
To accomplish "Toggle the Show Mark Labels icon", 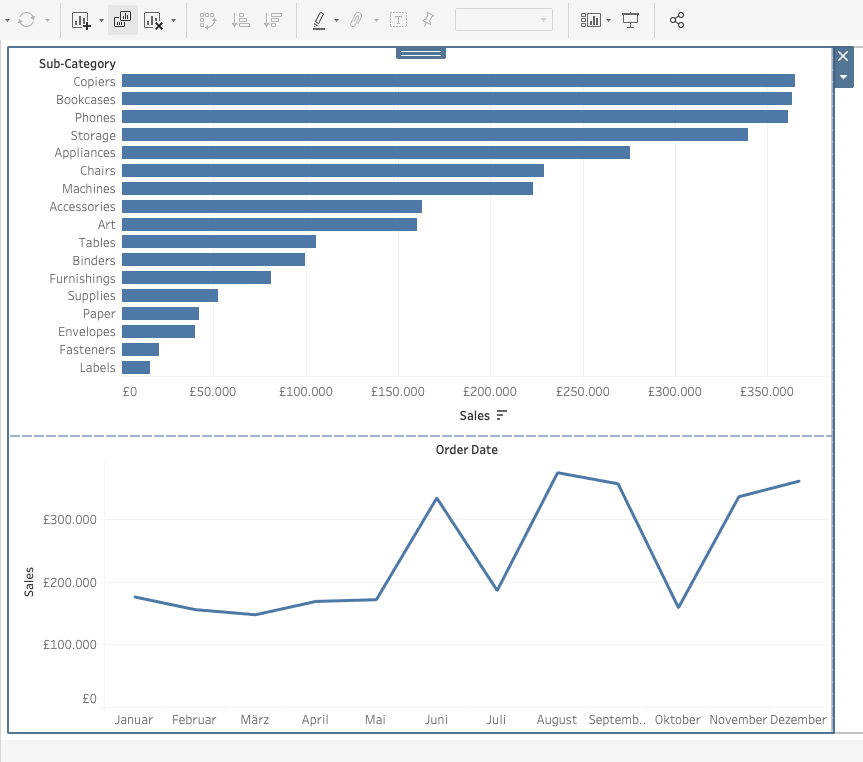I will [398, 20].
